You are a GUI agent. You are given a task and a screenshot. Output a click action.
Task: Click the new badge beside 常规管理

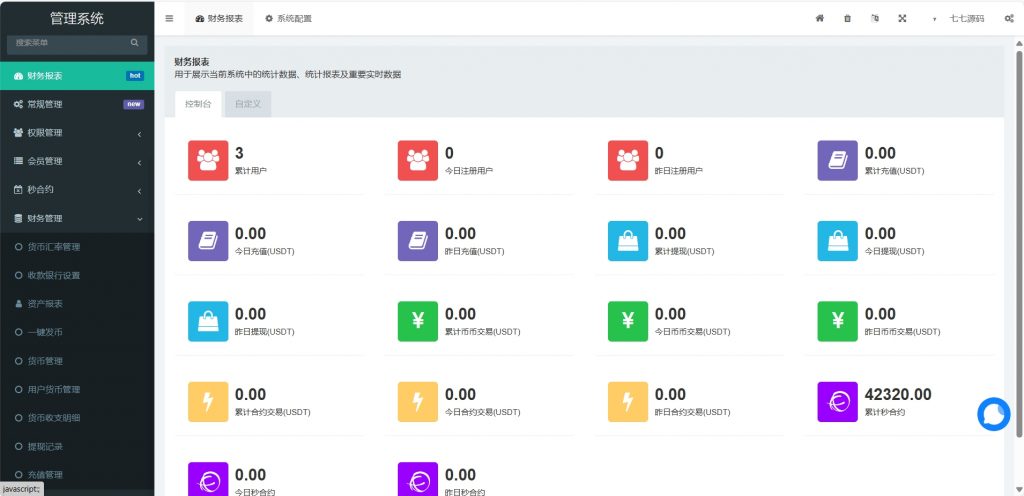[x=133, y=104]
